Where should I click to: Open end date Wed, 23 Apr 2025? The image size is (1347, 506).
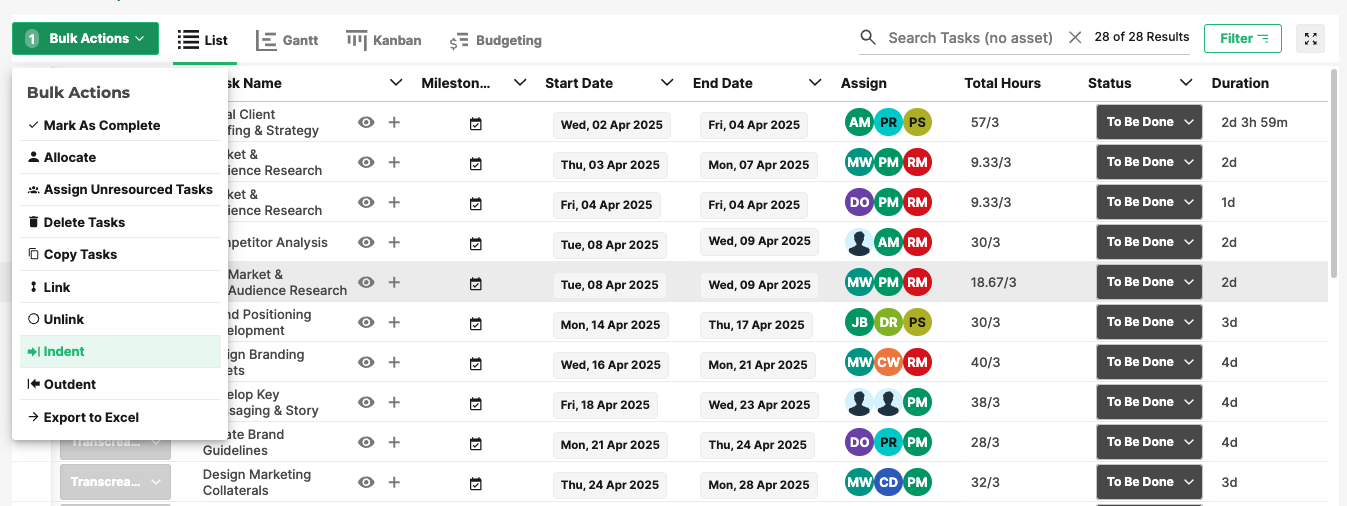pos(759,405)
